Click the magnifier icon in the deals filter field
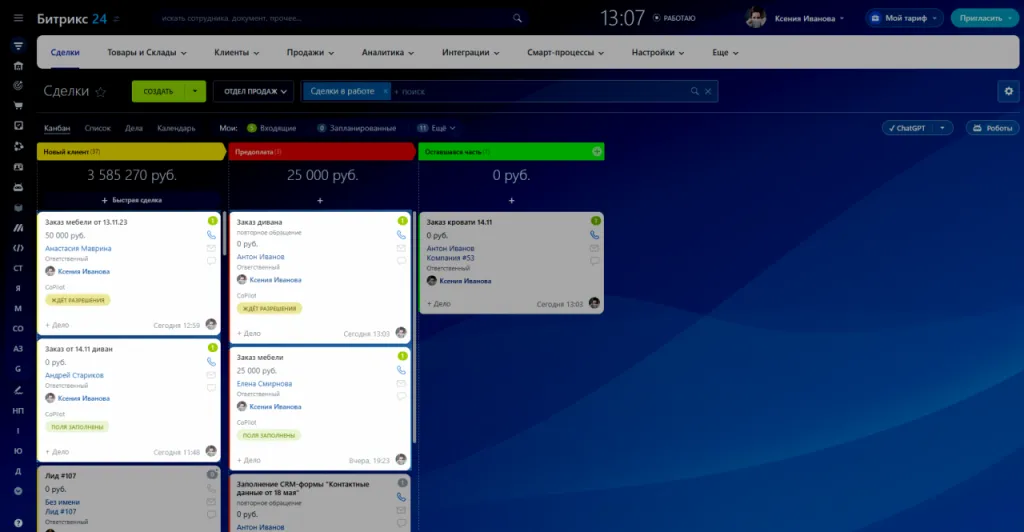Screen dimensions: 1024x532 click(695, 91)
